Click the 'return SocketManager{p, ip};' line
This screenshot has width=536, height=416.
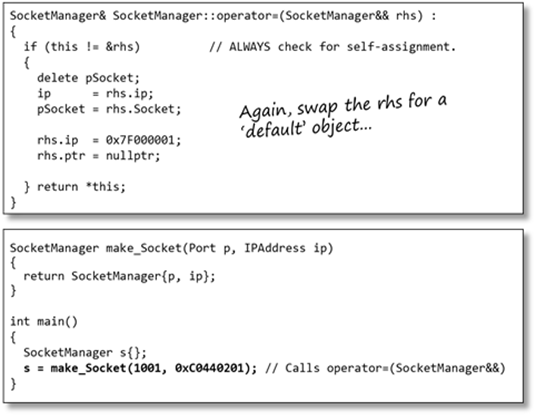119,276
